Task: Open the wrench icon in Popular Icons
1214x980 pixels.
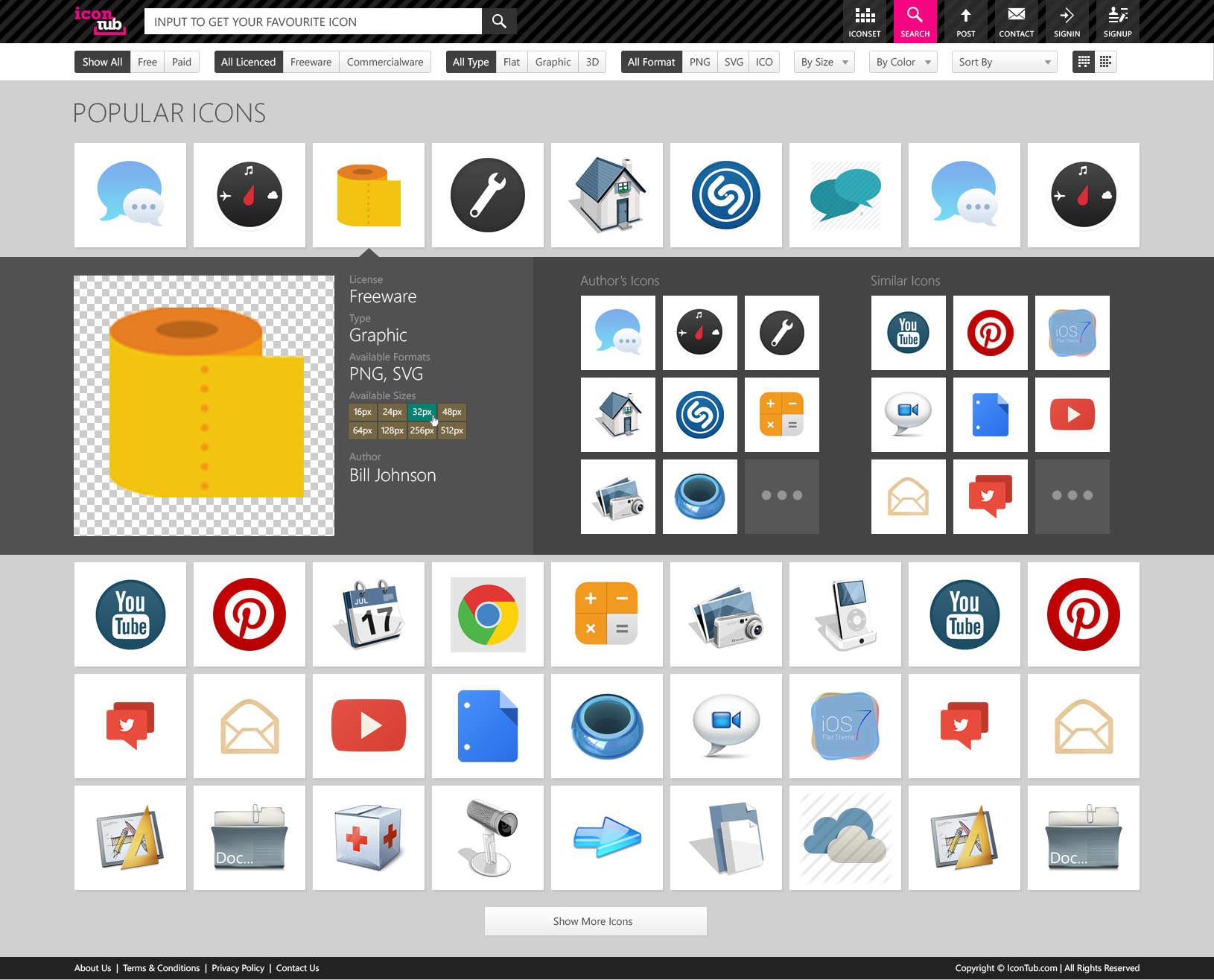Action: pos(488,195)
